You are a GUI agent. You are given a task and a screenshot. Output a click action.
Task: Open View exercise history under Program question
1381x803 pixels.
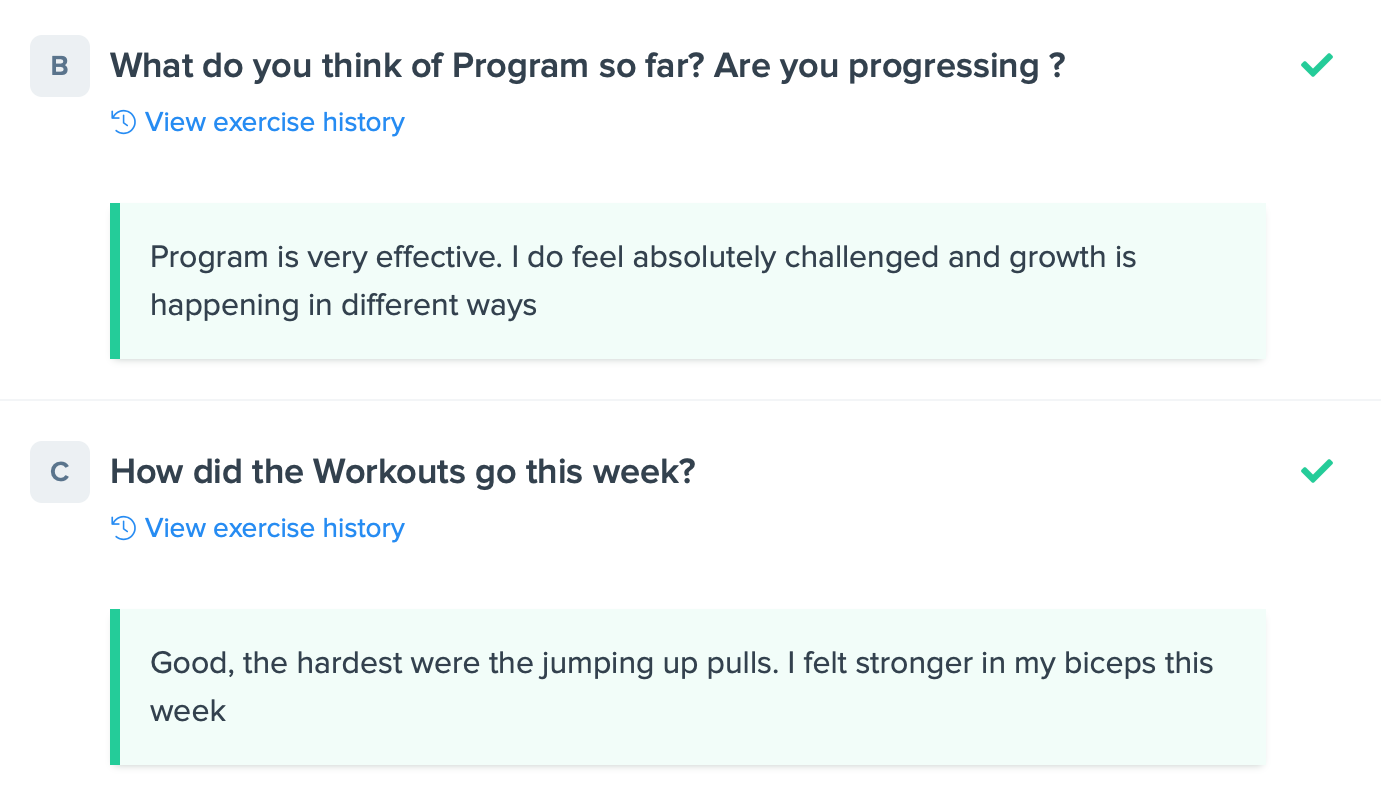[275, 123]
